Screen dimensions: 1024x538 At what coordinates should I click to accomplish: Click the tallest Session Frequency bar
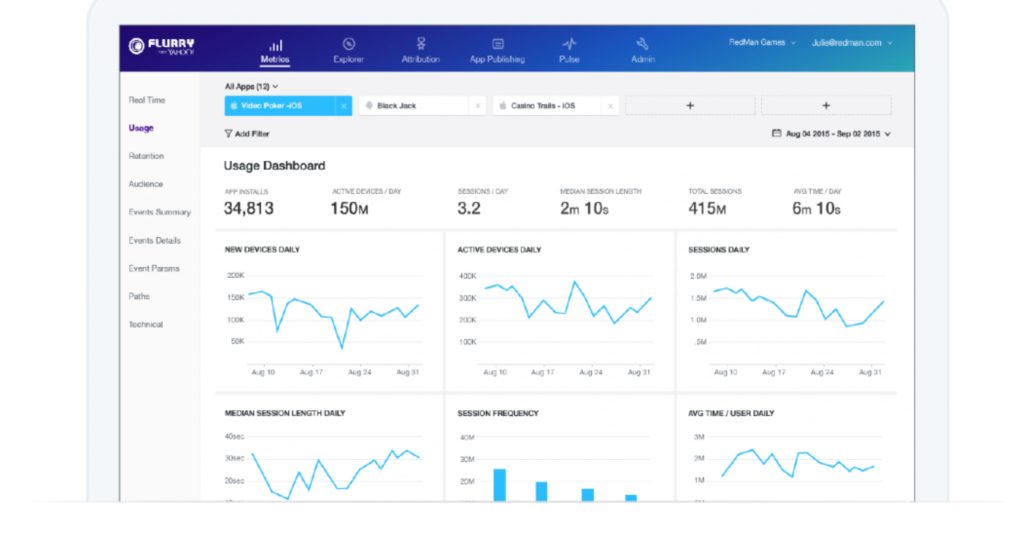pyautogui.click(x=499, y=484)
